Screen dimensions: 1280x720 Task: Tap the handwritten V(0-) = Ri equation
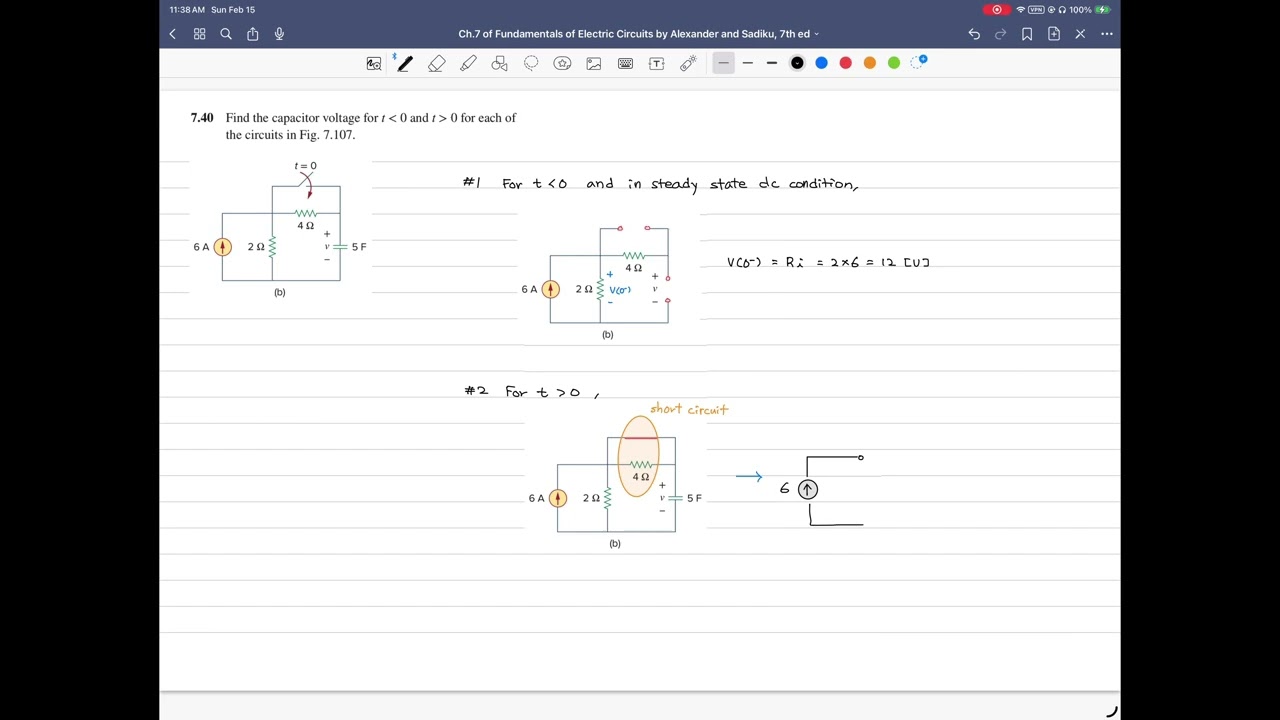tap(828, 263)
